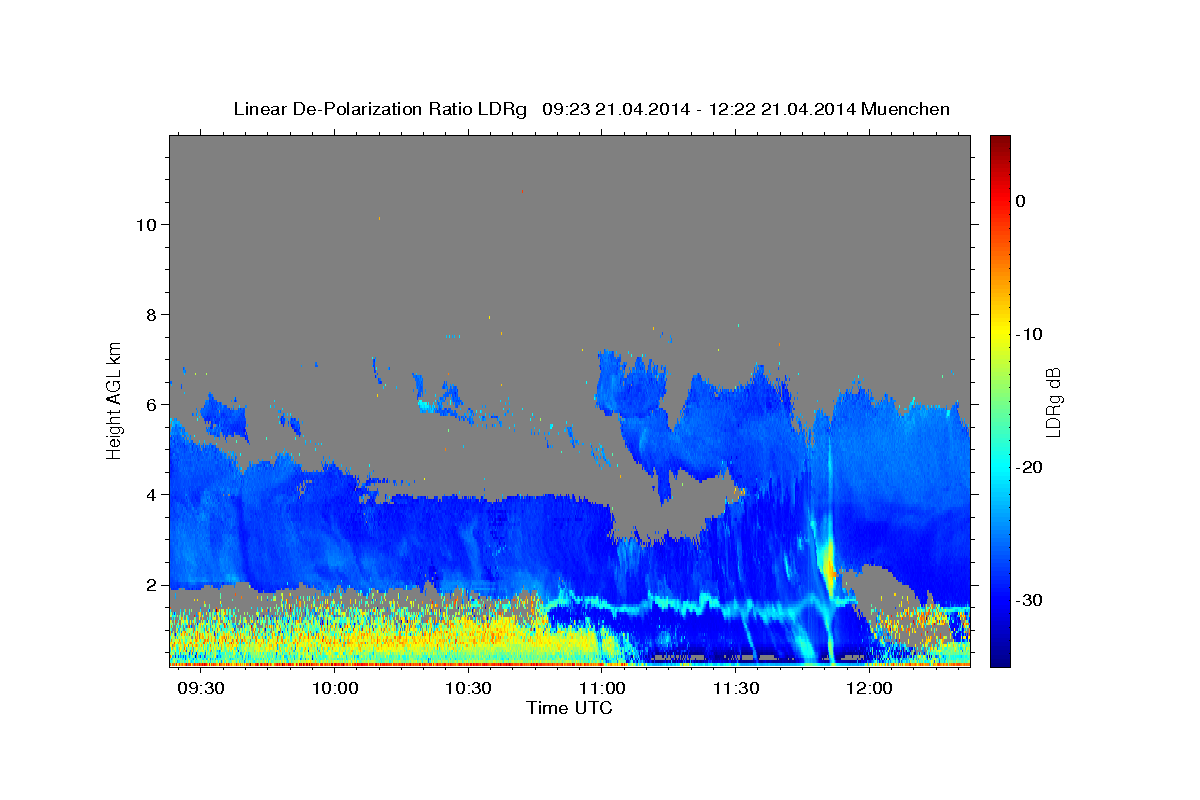Image resolution: width=1200 pixels, height=800 pixels.
Task: Click the height tick label '10'
Action: pyautogui.click(x=146, y=224)
